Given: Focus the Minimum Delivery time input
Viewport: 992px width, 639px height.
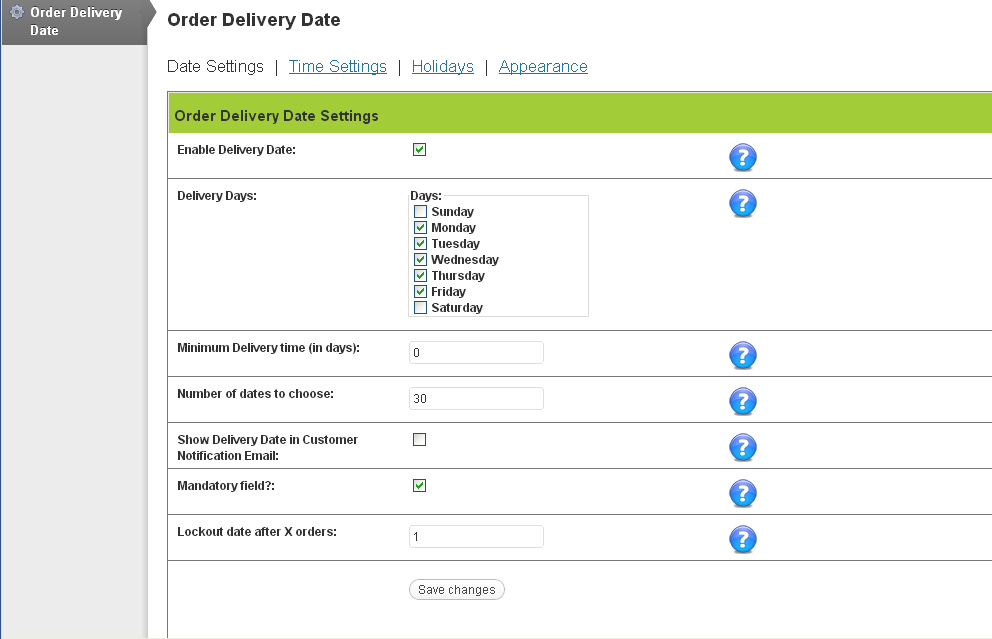Looking at the screenshot, I should [x=476, y=352].
